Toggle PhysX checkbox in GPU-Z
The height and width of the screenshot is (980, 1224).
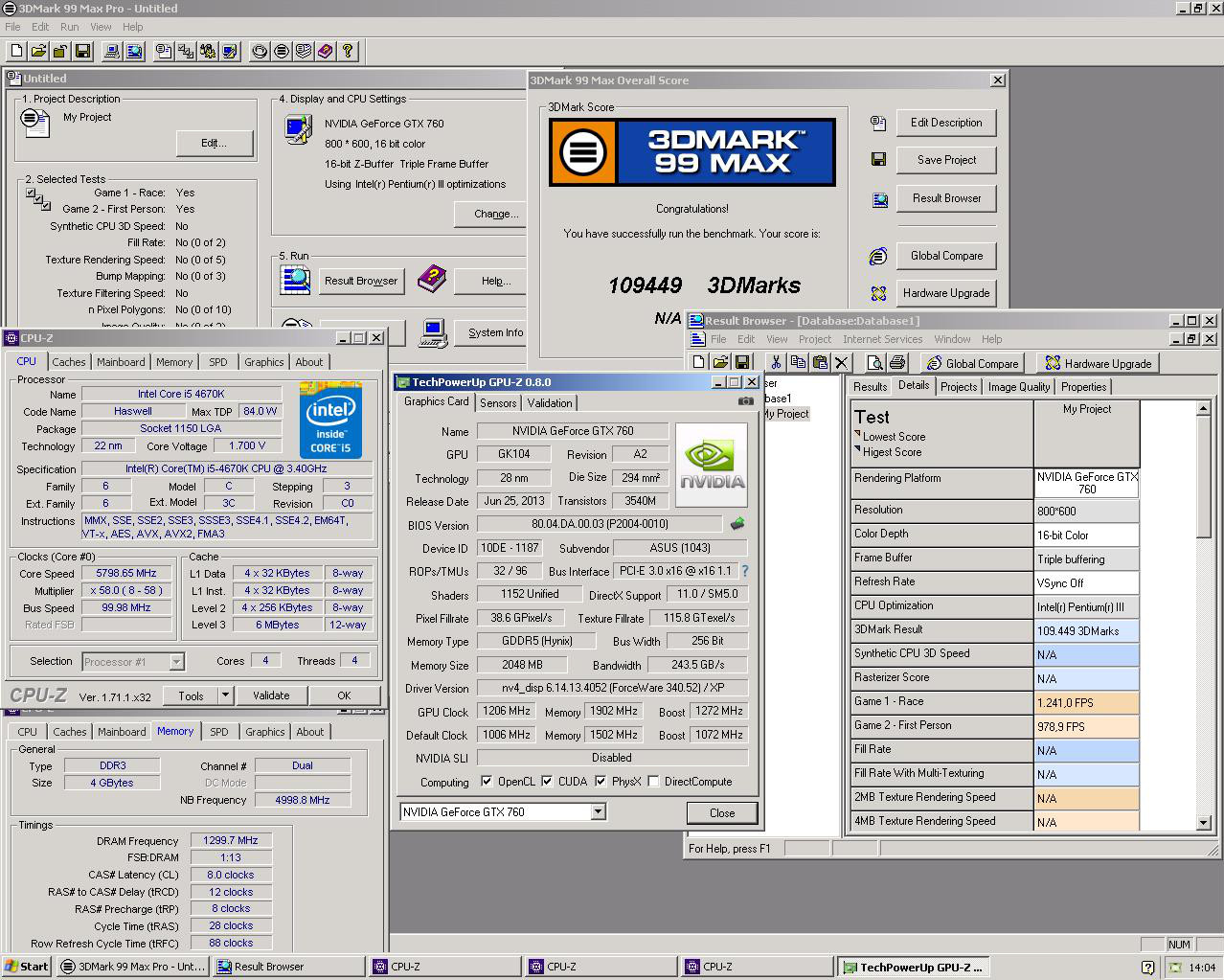tap(601, 782)
